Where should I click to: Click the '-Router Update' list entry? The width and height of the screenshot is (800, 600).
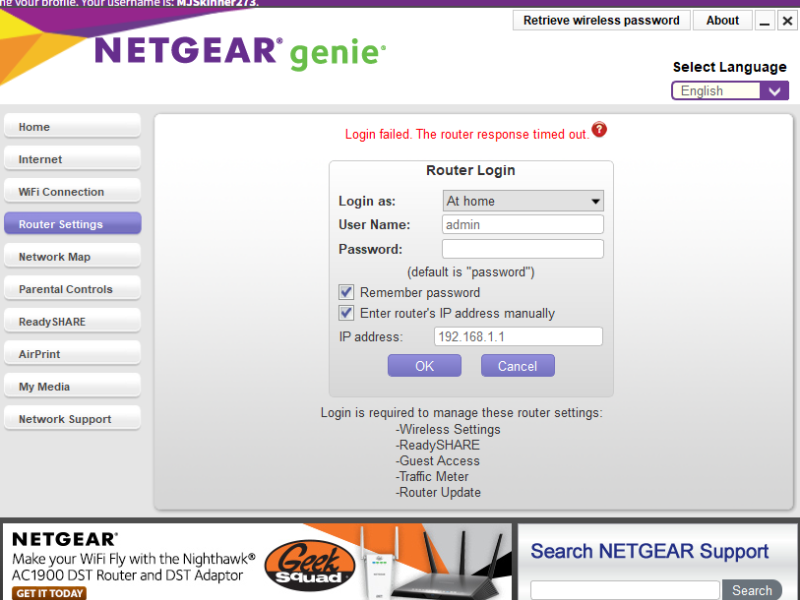pyautogui.click(x=438, y=492)
